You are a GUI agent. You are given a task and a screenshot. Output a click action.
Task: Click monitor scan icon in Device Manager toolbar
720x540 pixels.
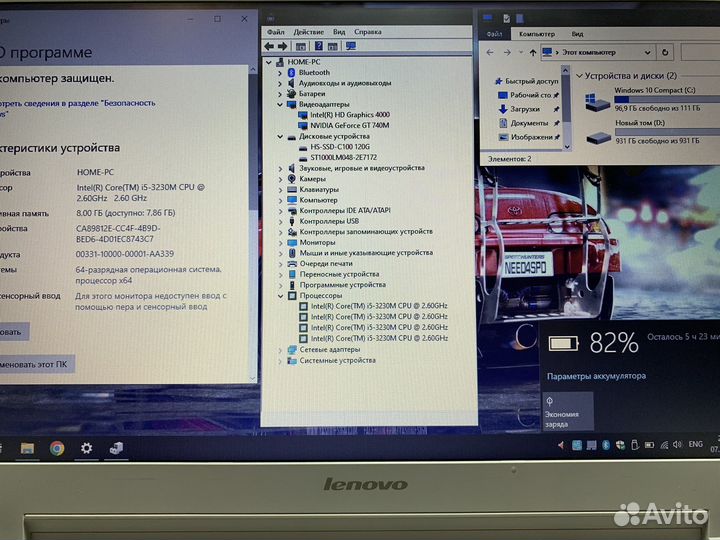point(351,46)
